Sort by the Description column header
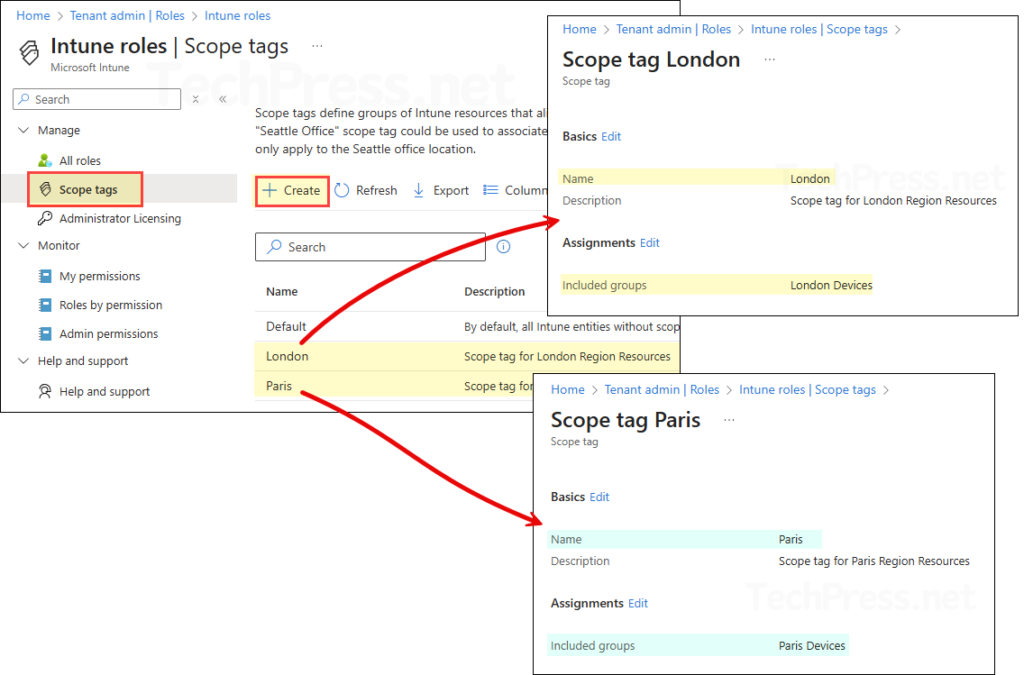The width and height of the screenshot is (1024, 675). tap(494, 292)
